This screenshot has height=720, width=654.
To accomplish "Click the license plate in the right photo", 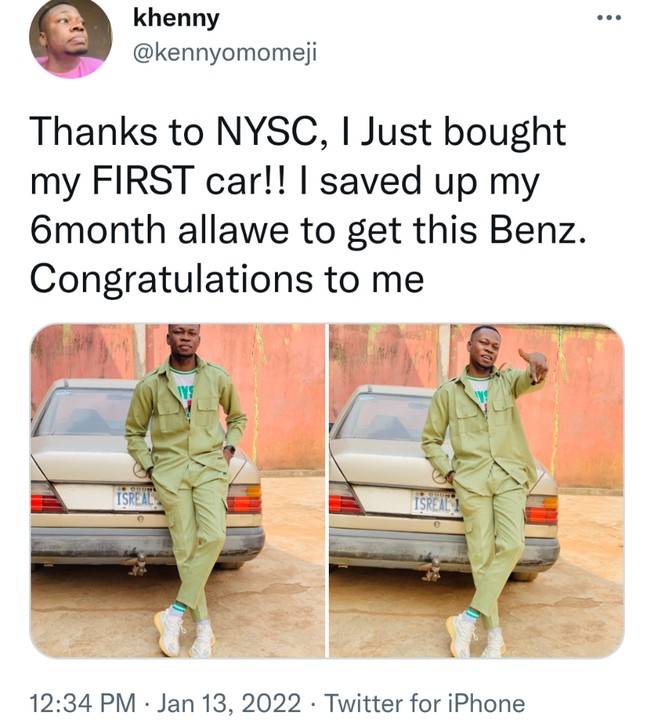I will 434,502.
